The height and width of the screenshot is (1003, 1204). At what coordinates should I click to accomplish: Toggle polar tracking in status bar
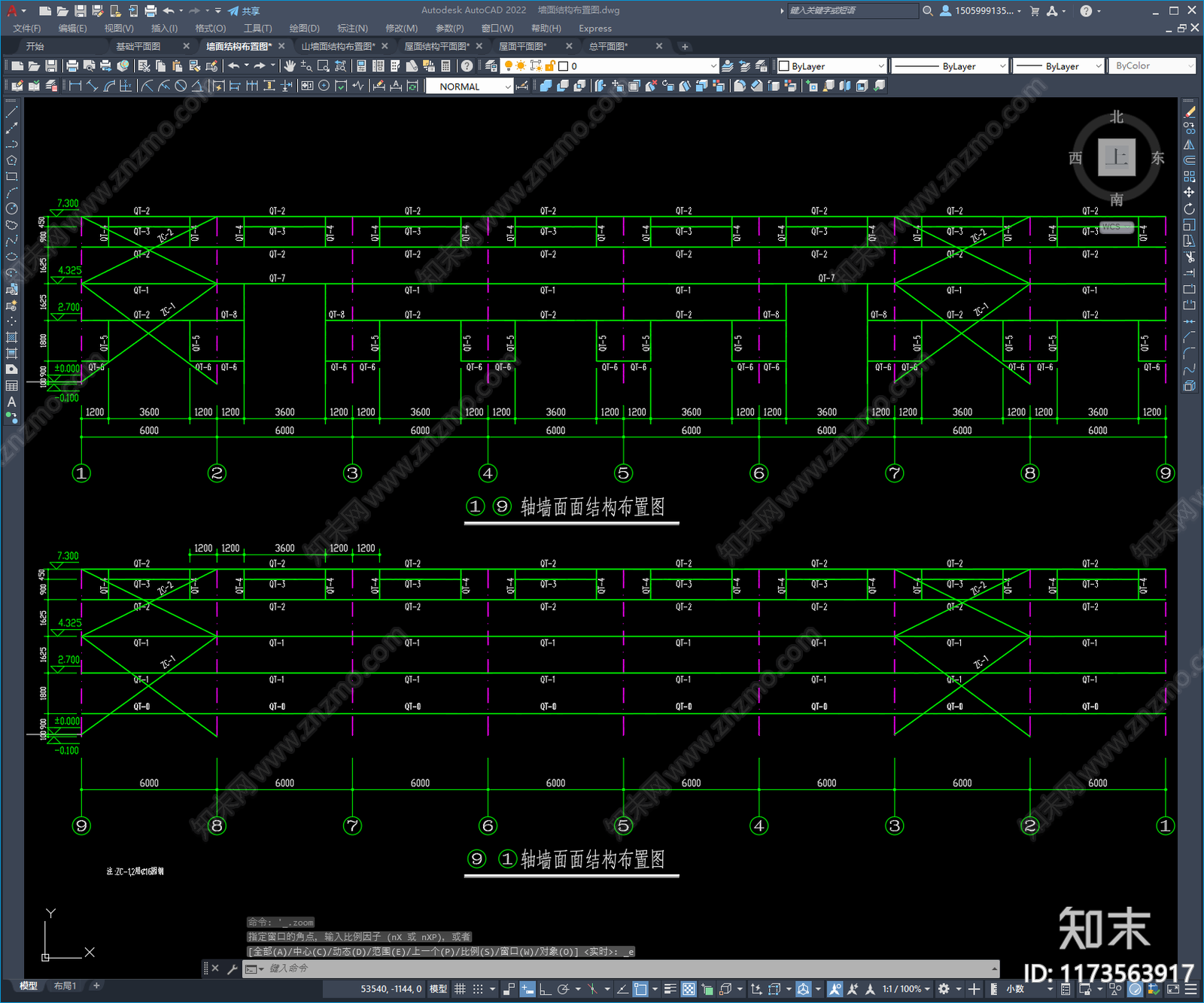click(563, 989)
